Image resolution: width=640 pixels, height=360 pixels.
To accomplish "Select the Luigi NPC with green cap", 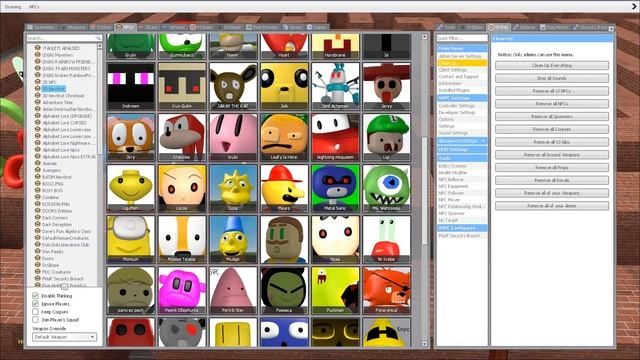I will click(x=387, y=137).
